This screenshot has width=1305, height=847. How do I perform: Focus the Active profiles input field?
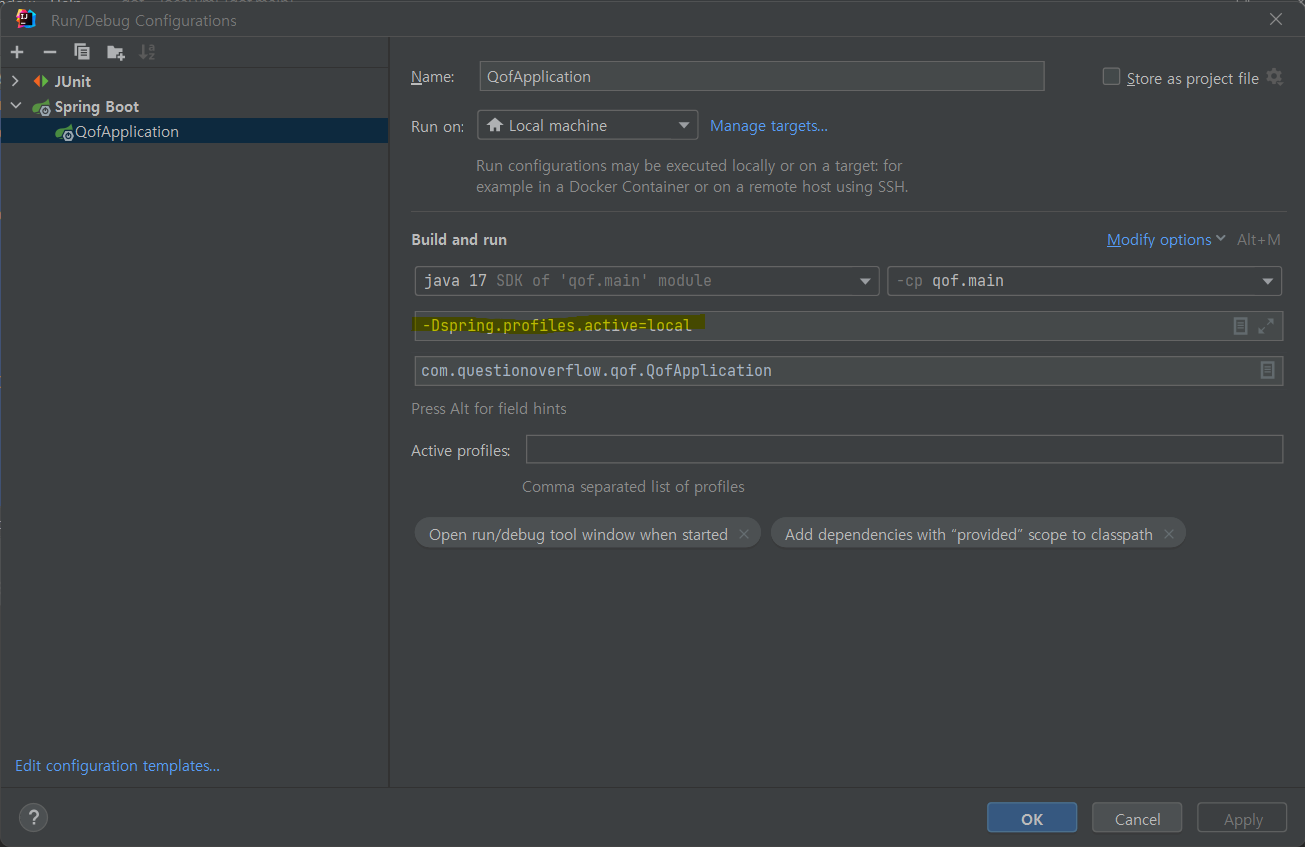(904, 450)
